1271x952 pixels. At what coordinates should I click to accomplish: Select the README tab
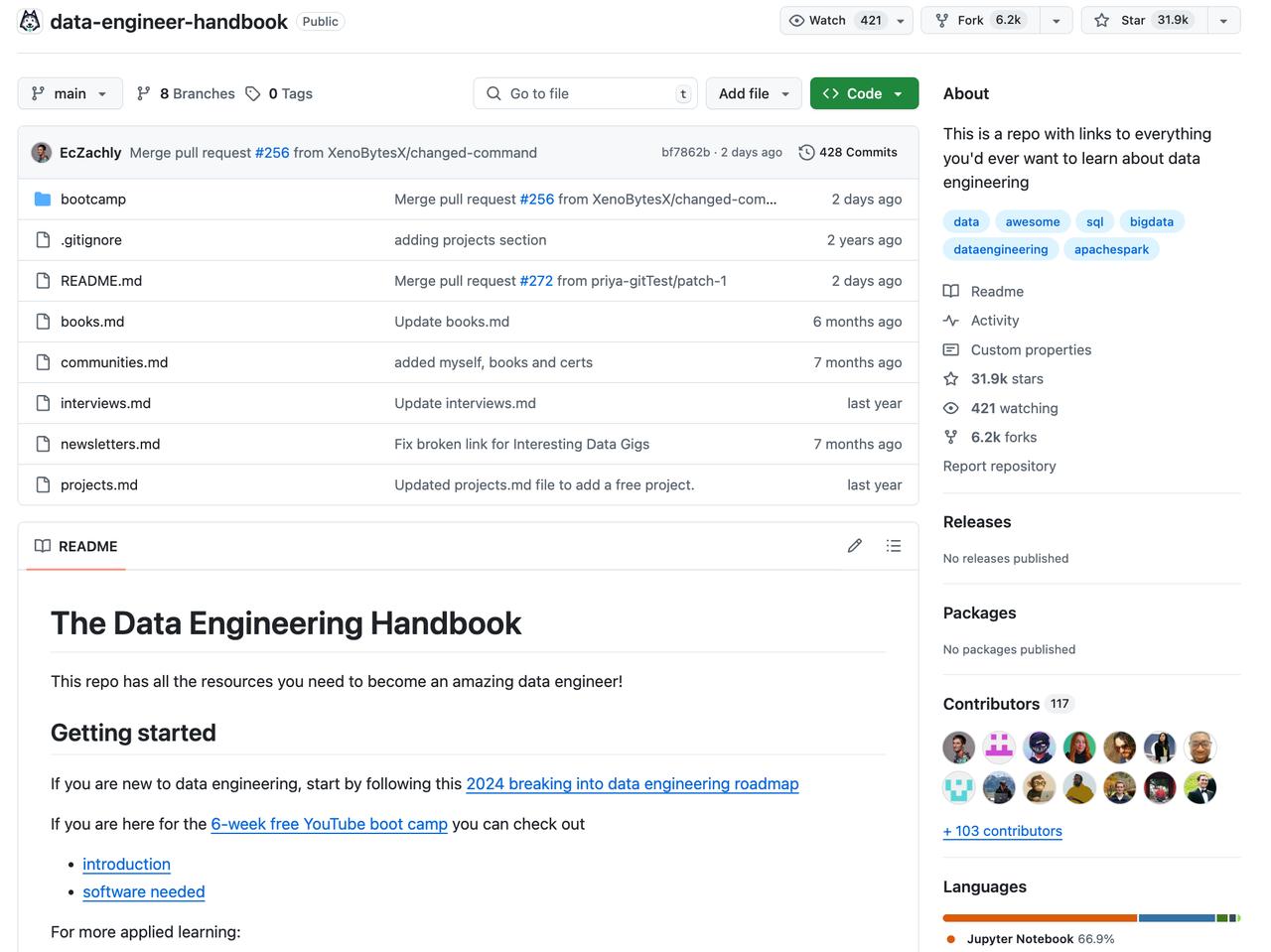tap(76, 546)
